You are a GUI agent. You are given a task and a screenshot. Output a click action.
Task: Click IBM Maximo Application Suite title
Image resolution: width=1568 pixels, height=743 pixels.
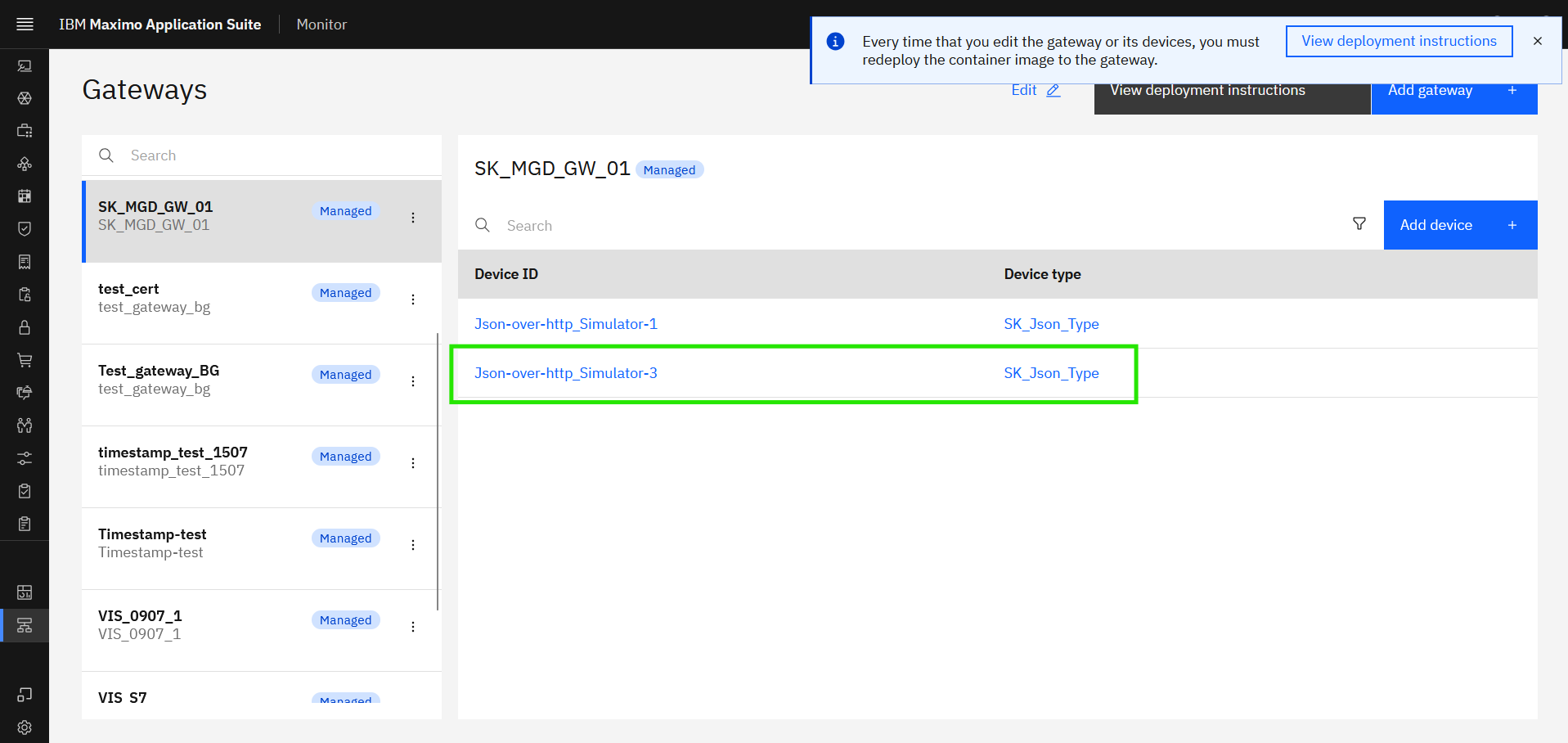(160, 25)
